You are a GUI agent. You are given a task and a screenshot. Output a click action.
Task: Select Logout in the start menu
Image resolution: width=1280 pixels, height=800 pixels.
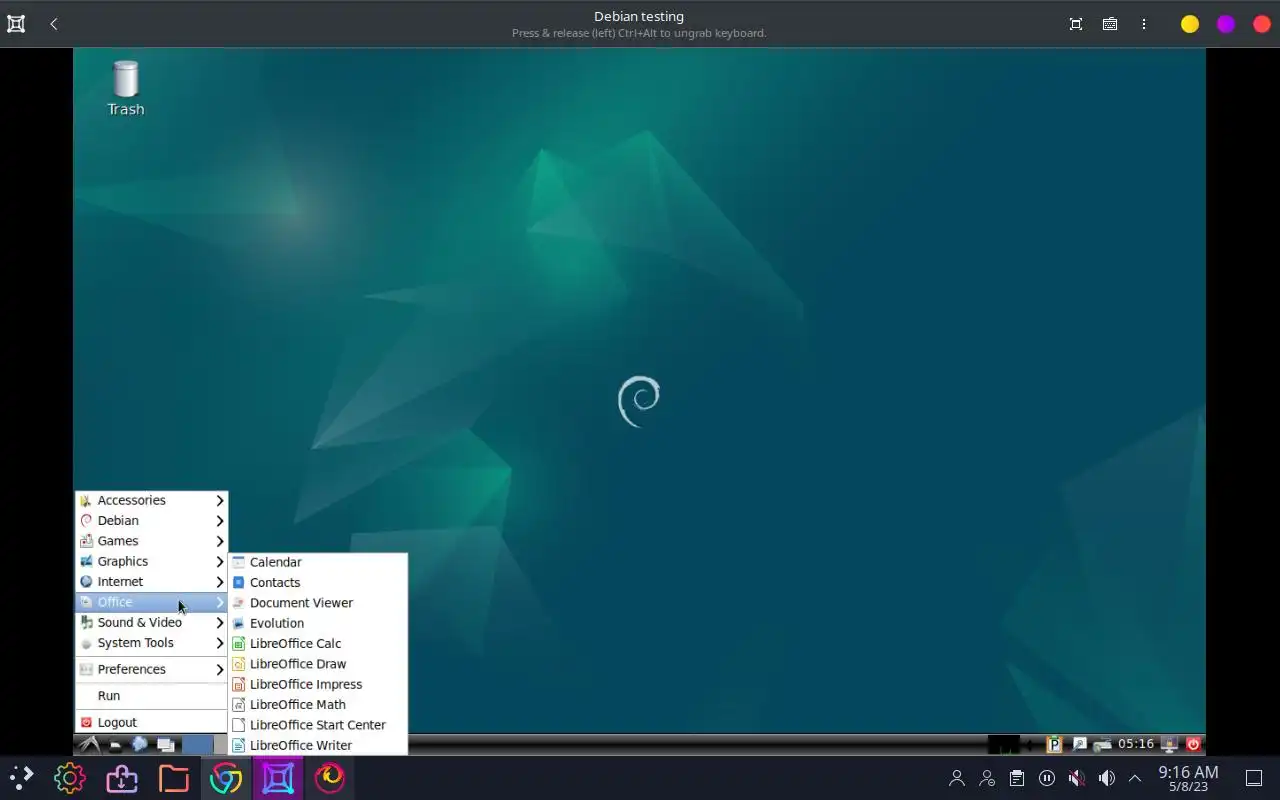(151, 722)
